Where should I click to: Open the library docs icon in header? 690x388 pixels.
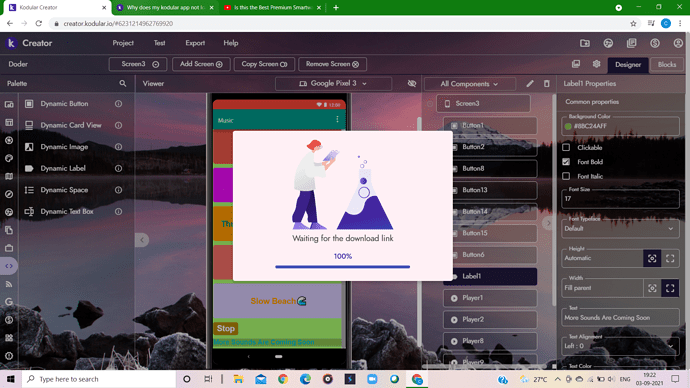631,43
